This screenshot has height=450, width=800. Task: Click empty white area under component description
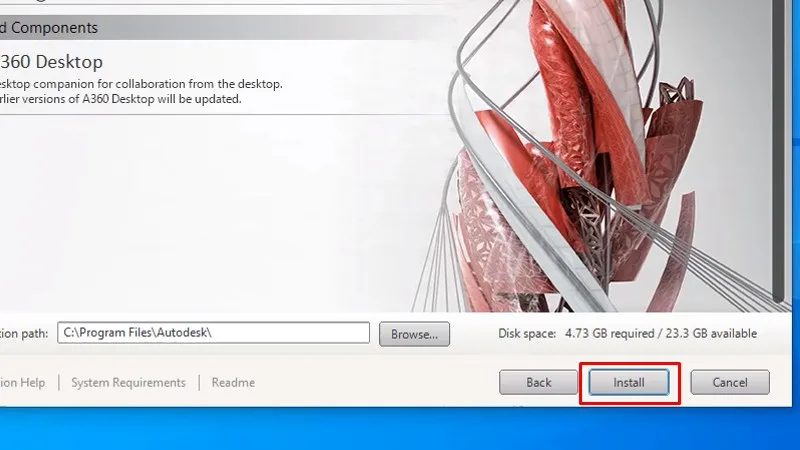click(200, 220)
